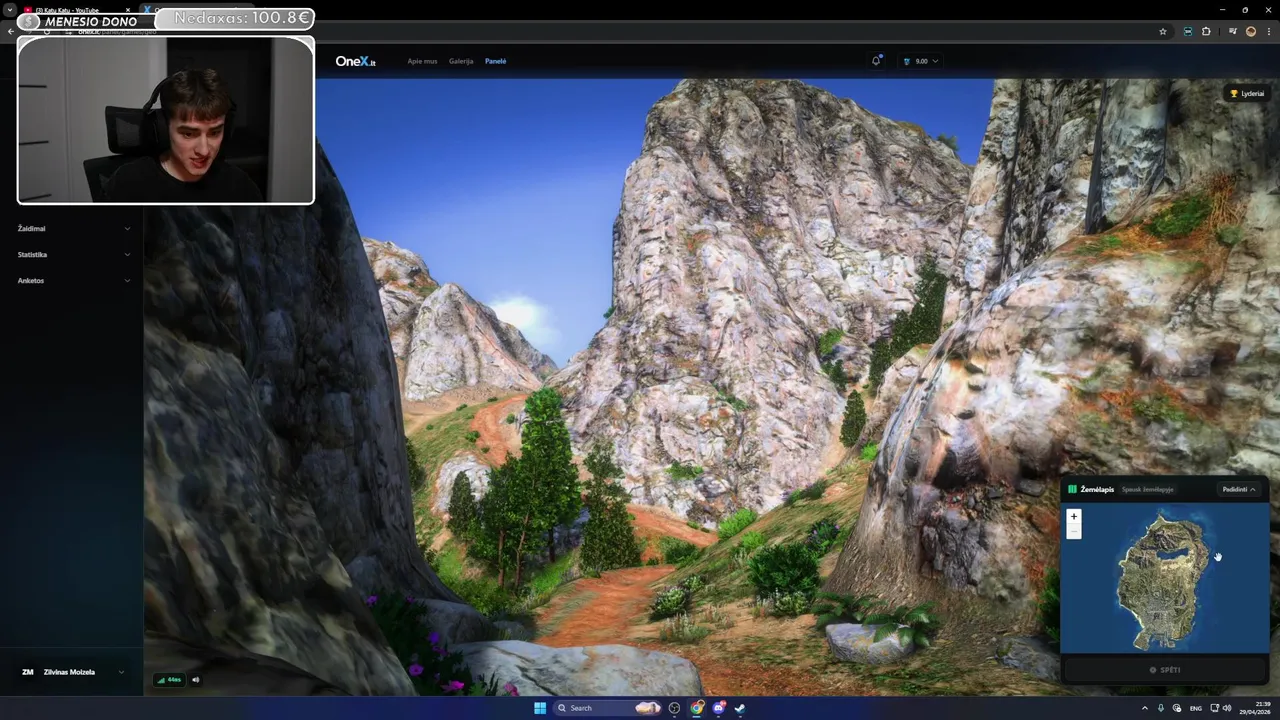Close the Katu Katu YouTube tab

tap(127, 10)
